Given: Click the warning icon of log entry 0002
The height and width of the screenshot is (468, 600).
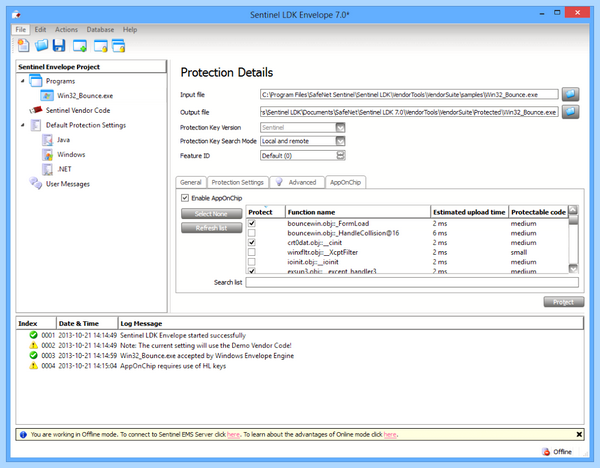Looking at the screenshot, I should [33, 345].
